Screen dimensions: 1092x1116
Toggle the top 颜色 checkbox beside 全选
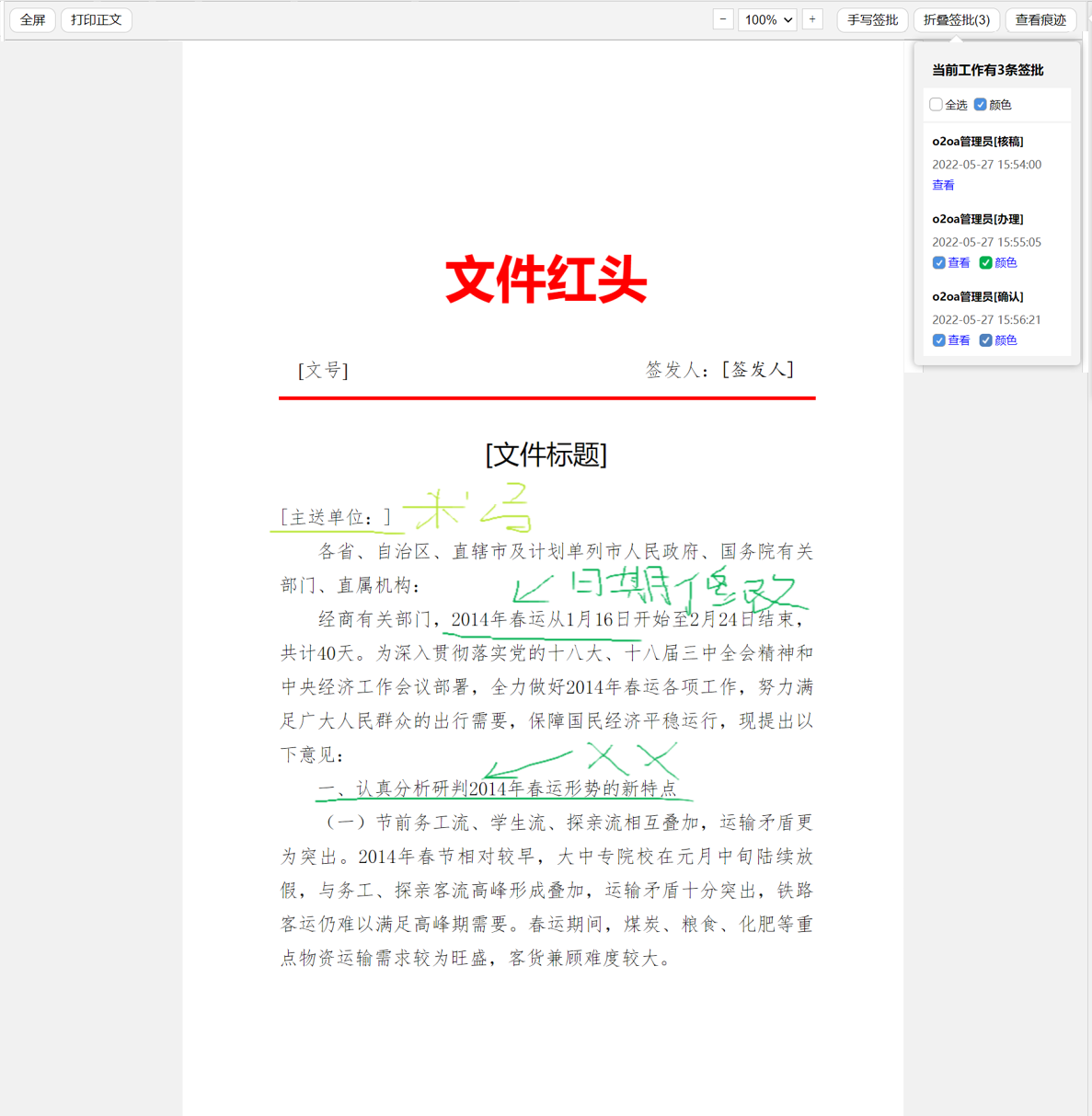[981, 105]
